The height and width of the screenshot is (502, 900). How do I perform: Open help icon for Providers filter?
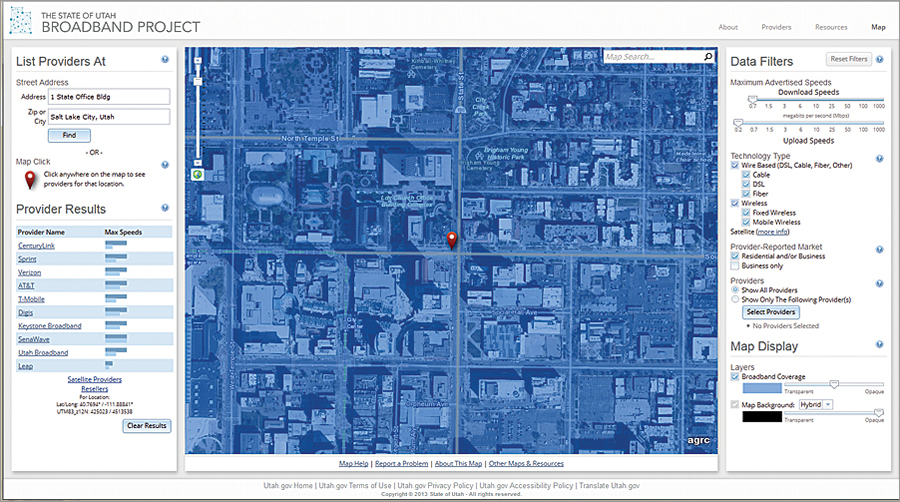[879, 283]
